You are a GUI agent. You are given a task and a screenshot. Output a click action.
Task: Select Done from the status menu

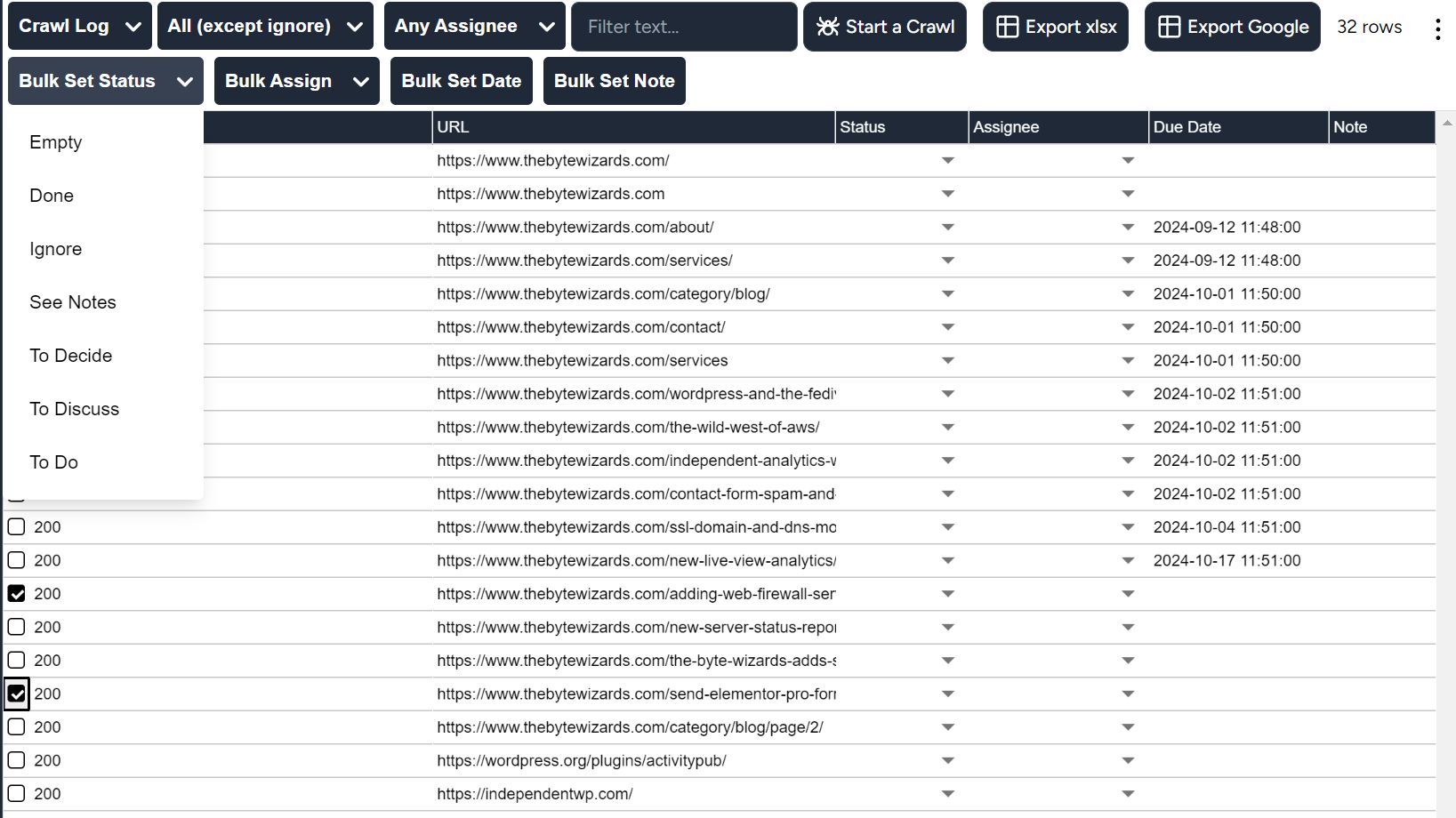(52, 196)
